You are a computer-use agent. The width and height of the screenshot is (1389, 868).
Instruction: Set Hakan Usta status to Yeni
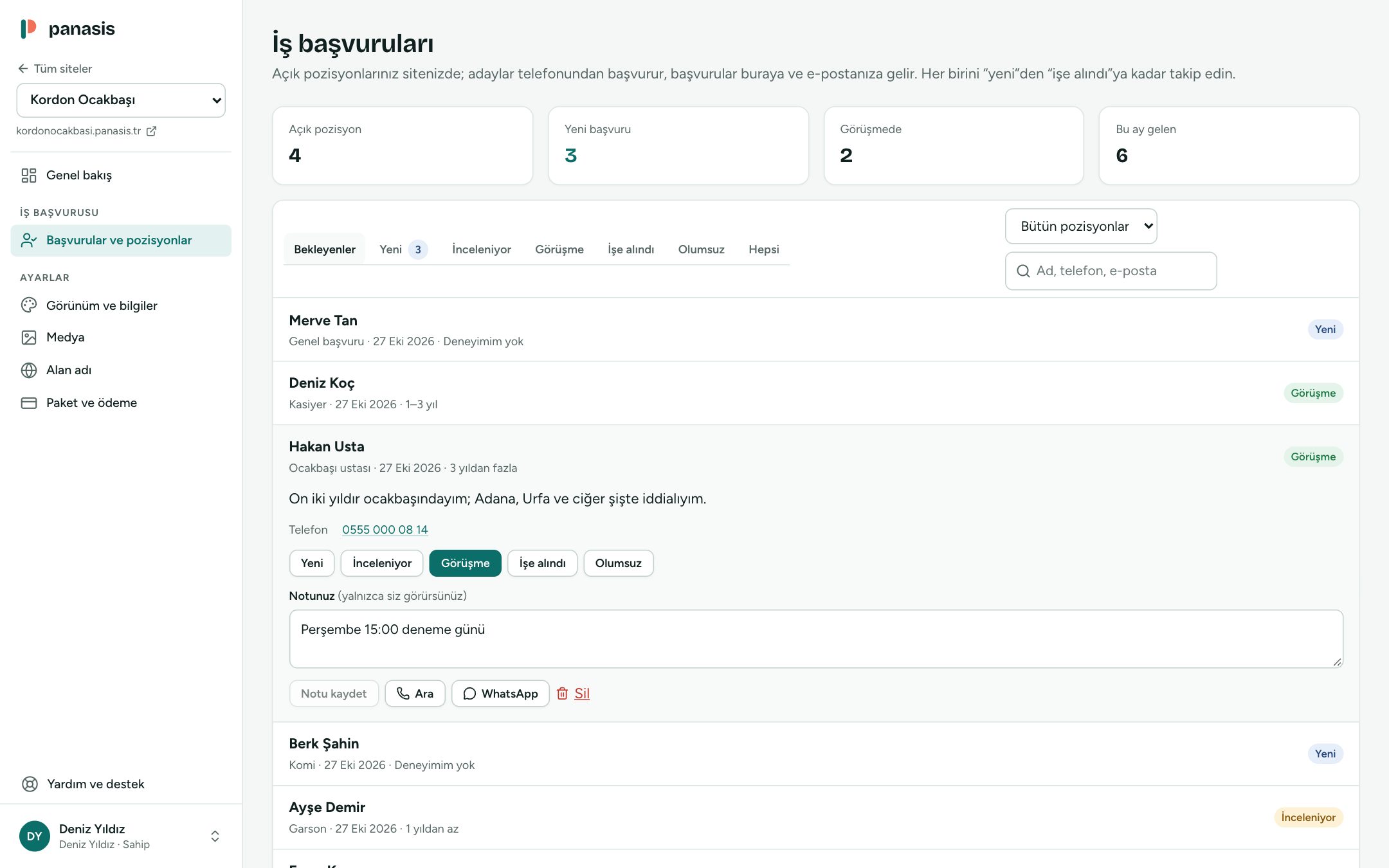(x=312, y=563)
